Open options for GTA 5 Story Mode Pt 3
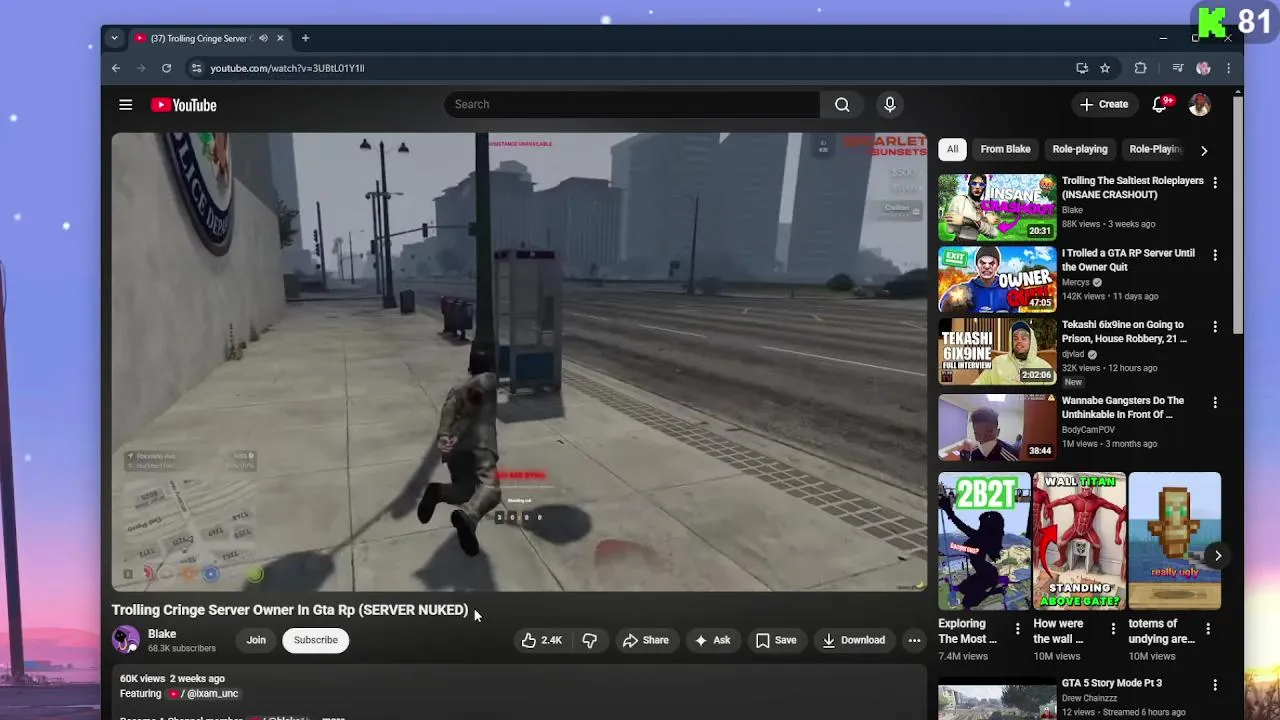This screenshot has height=720, width=1280. pyautogui.click(x=1215, y=685)
